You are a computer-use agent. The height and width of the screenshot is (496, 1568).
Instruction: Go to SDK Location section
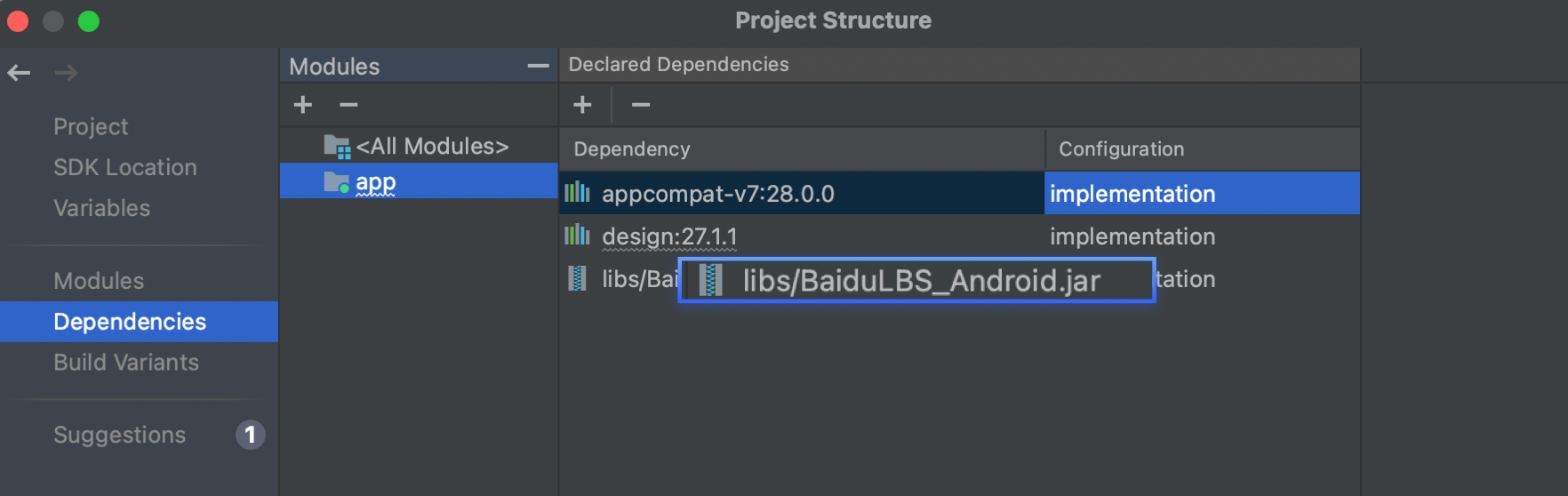tap(125, 167)
